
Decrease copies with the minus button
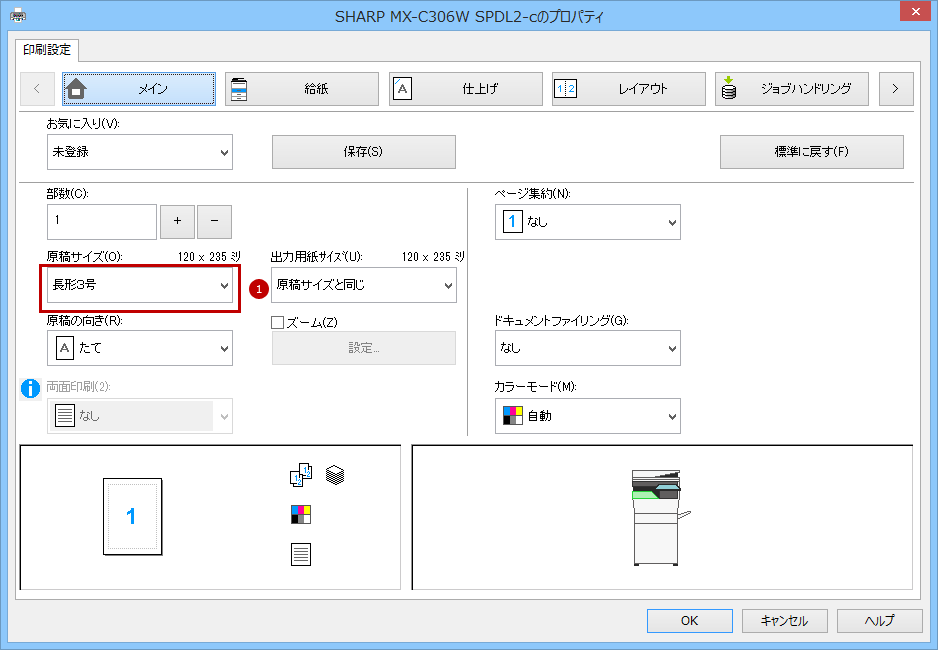point(215,222)
